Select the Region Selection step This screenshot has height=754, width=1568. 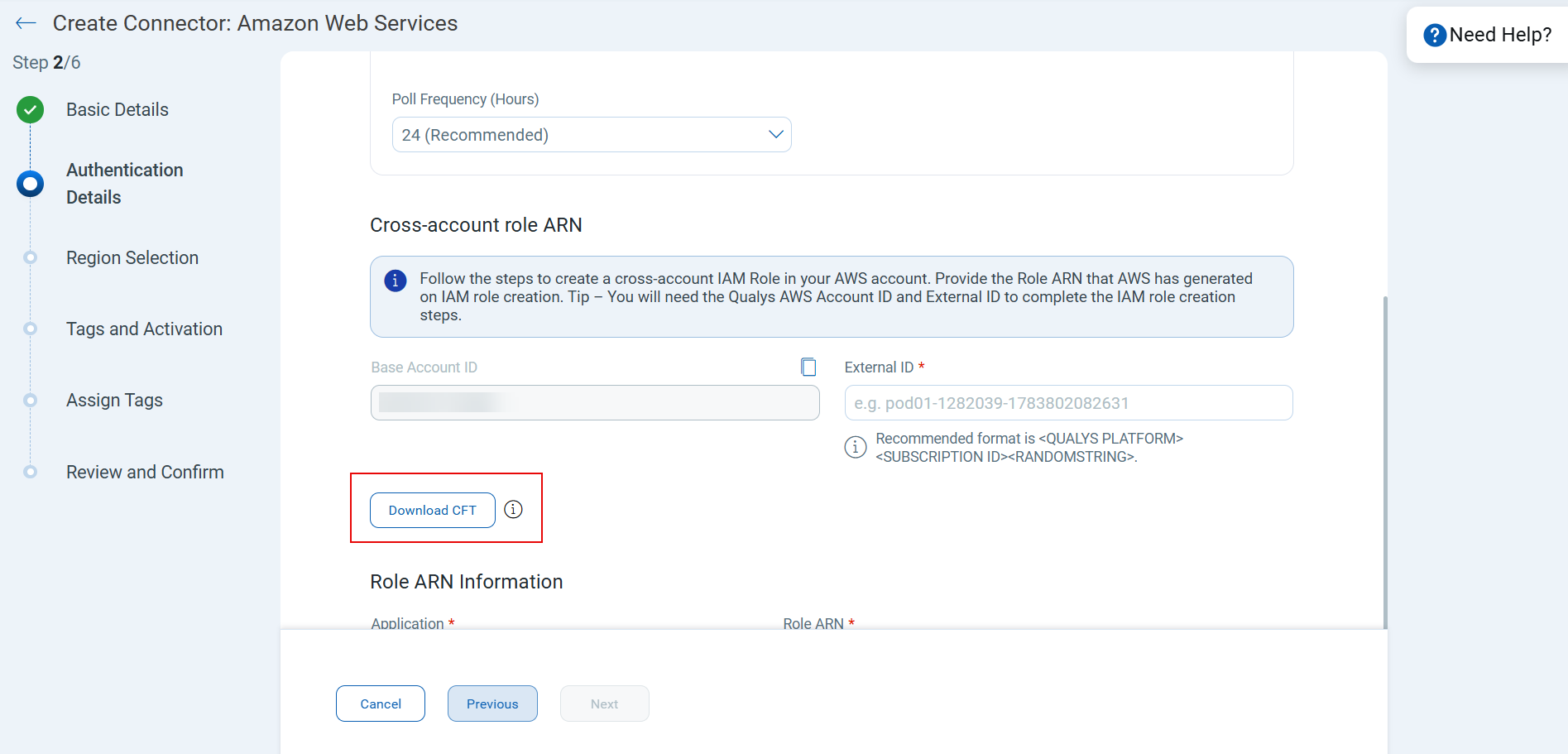click(132, 257)
